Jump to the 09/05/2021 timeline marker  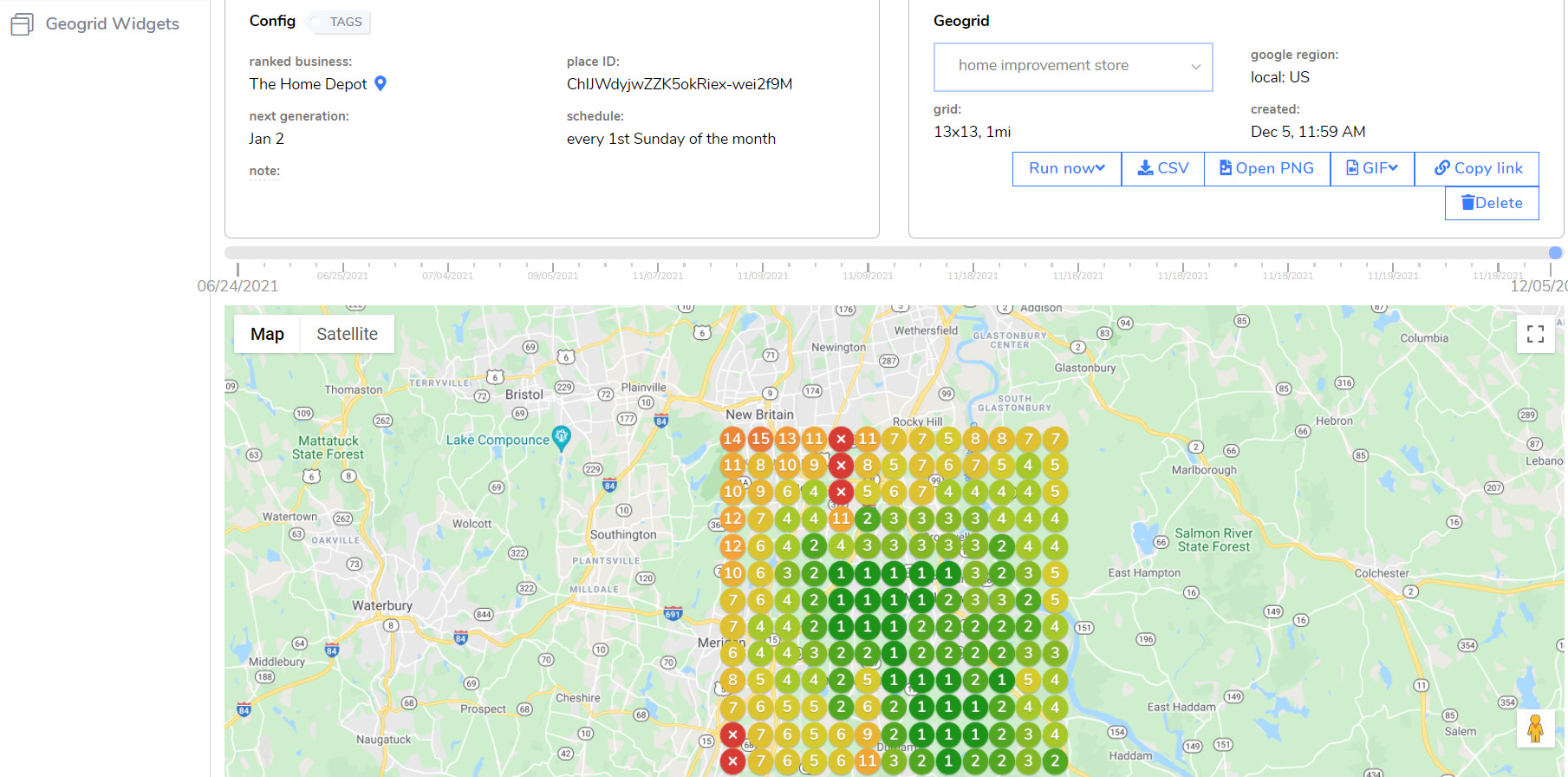pyautogui.click(x=553, y=275)
